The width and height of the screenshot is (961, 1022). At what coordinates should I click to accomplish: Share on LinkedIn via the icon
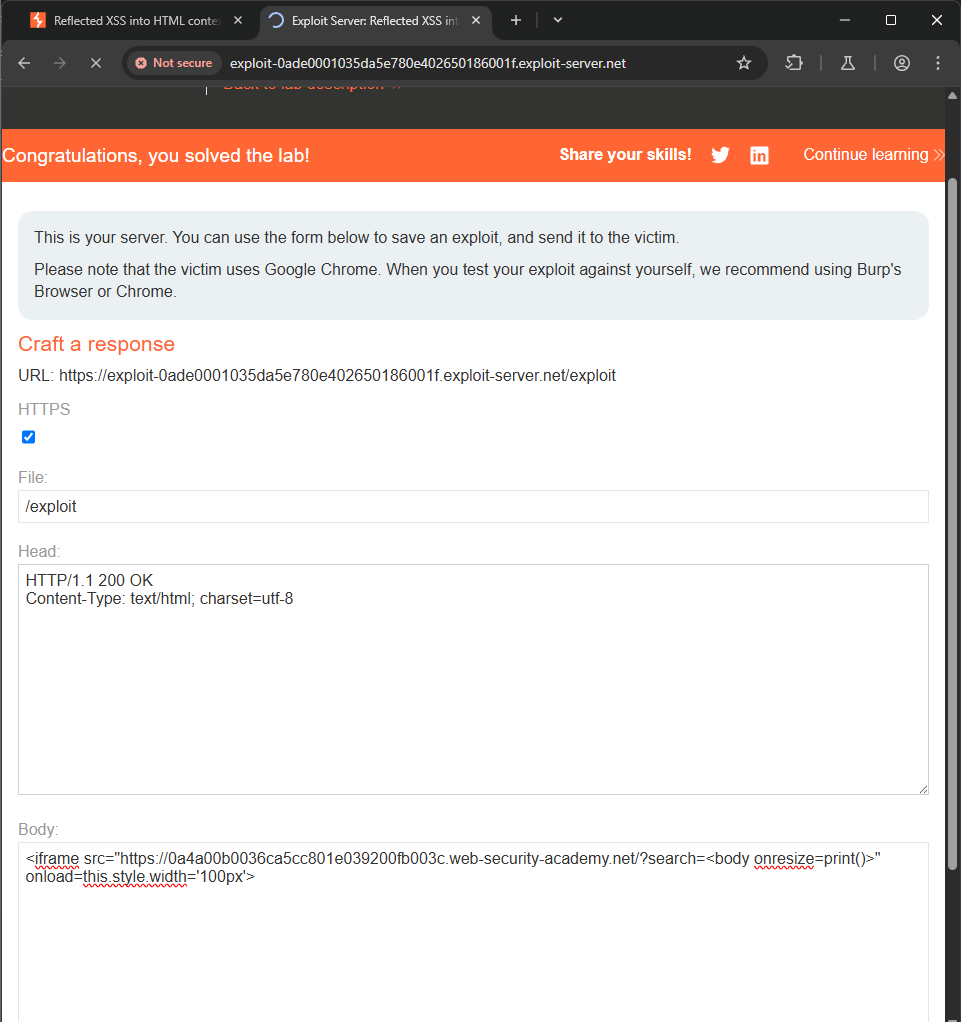760,155
